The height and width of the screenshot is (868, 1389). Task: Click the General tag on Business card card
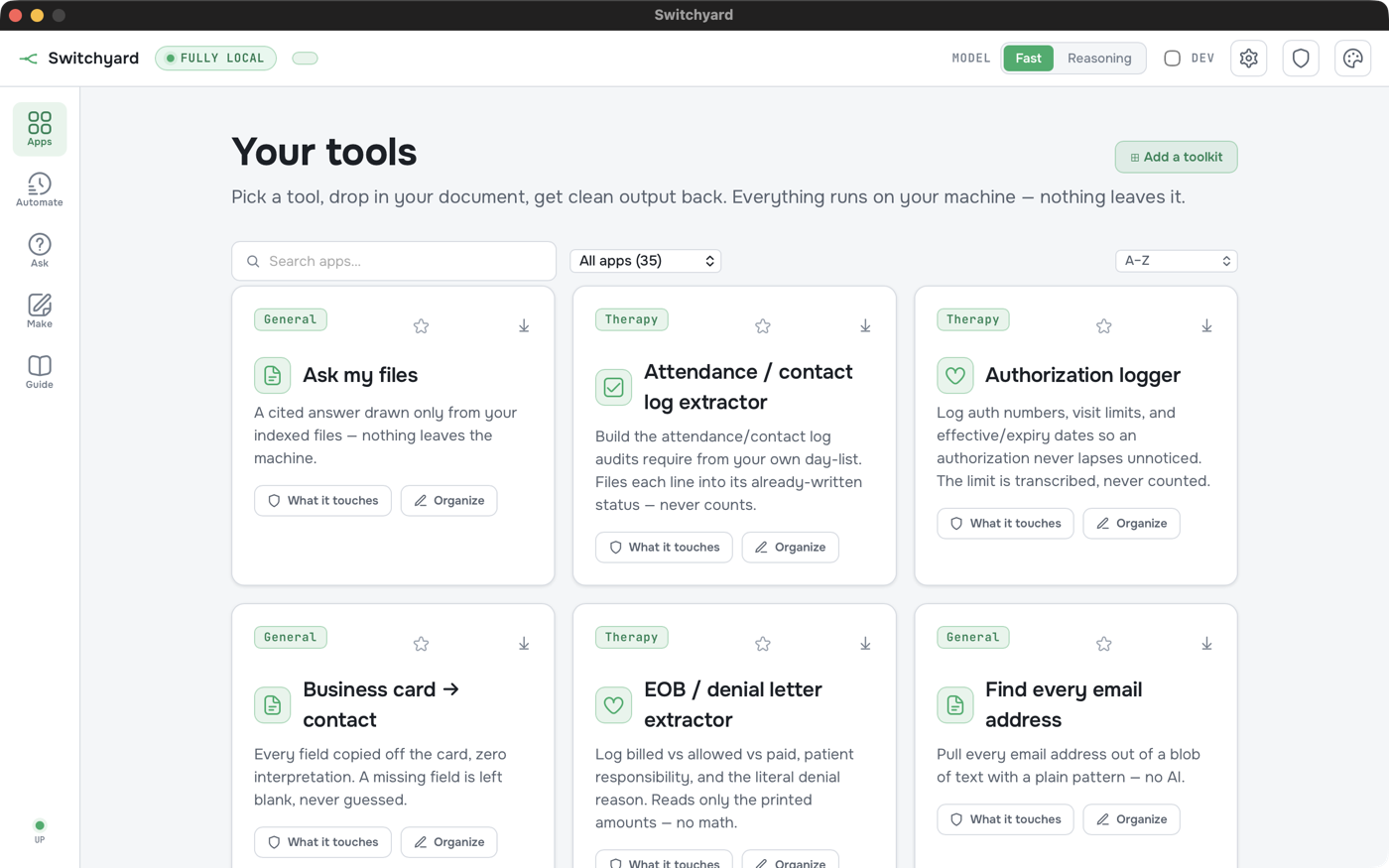(x=291, y=637)
